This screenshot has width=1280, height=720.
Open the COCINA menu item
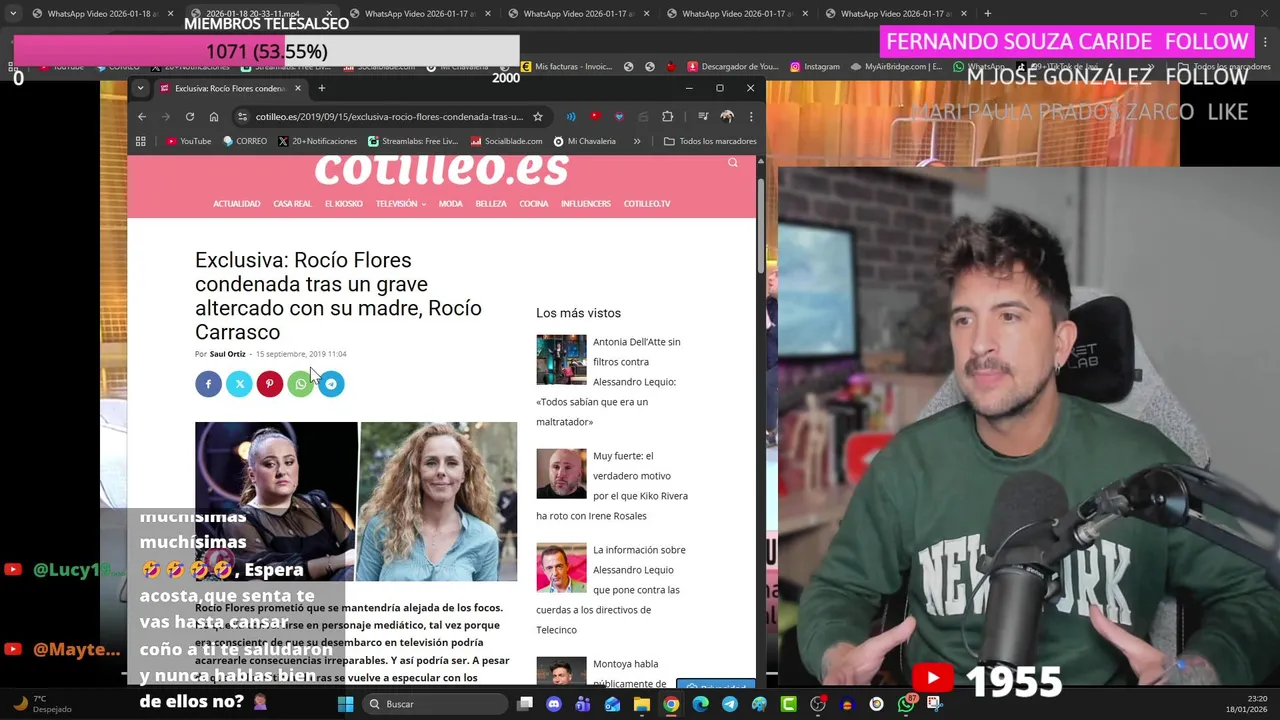click(x=534, y=204)
